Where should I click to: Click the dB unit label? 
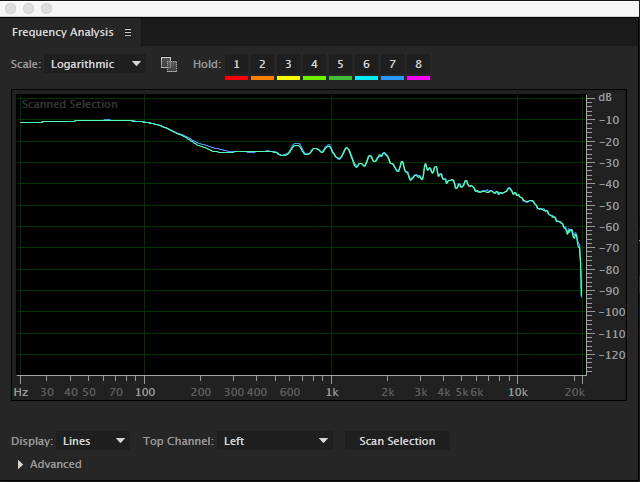[x=605, y=98]
